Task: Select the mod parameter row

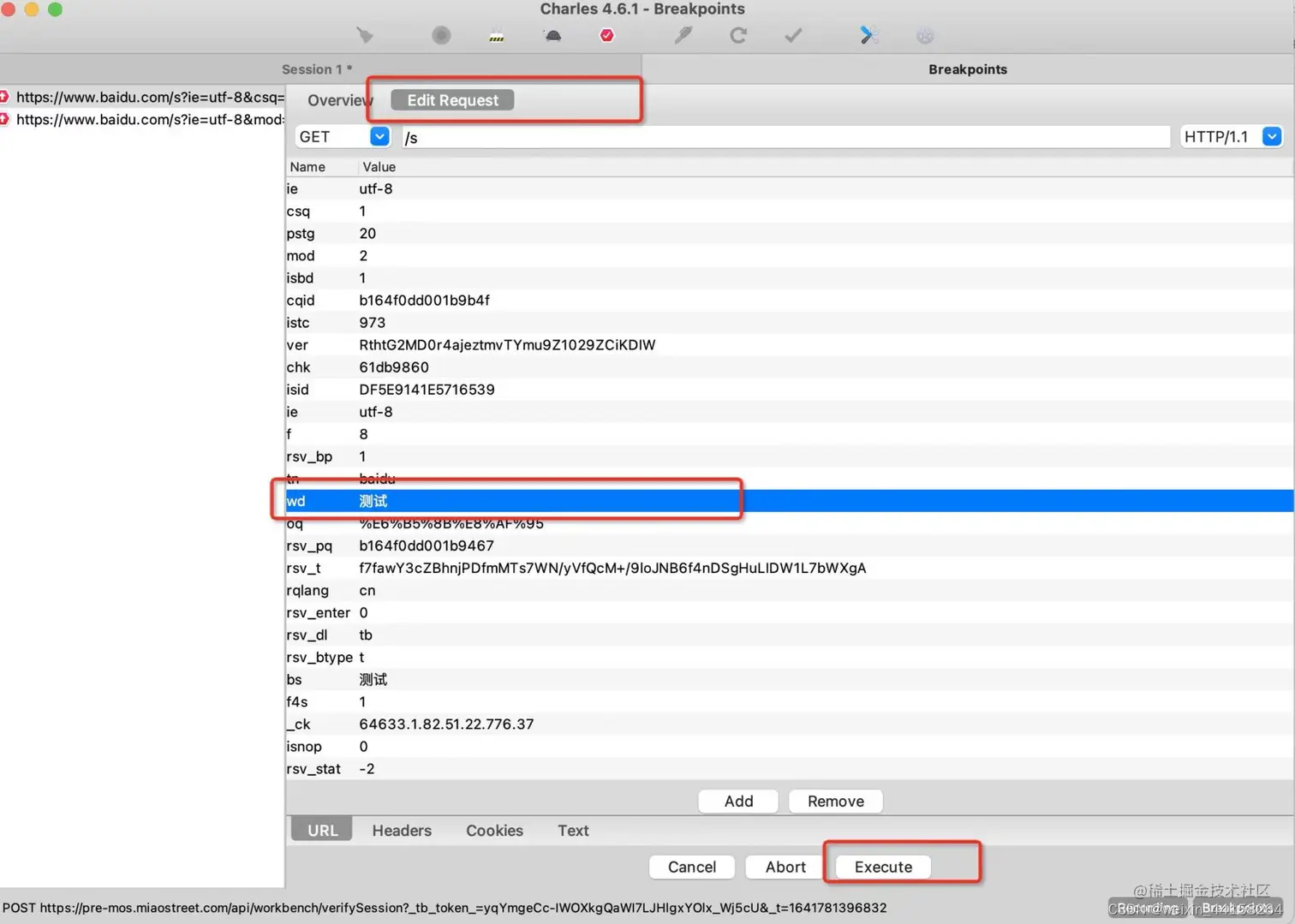Action: coord(790,256)
